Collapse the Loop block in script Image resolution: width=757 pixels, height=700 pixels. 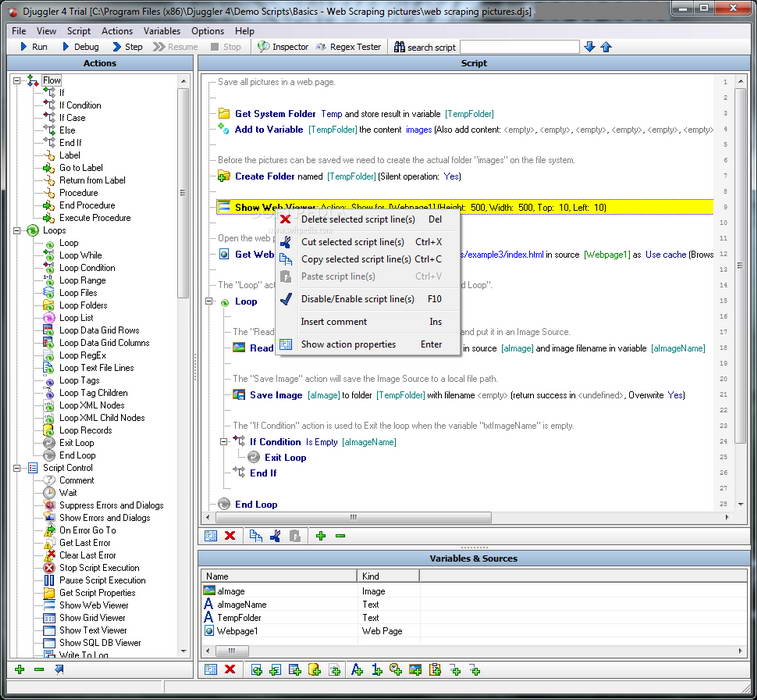(x=209, y=301)
